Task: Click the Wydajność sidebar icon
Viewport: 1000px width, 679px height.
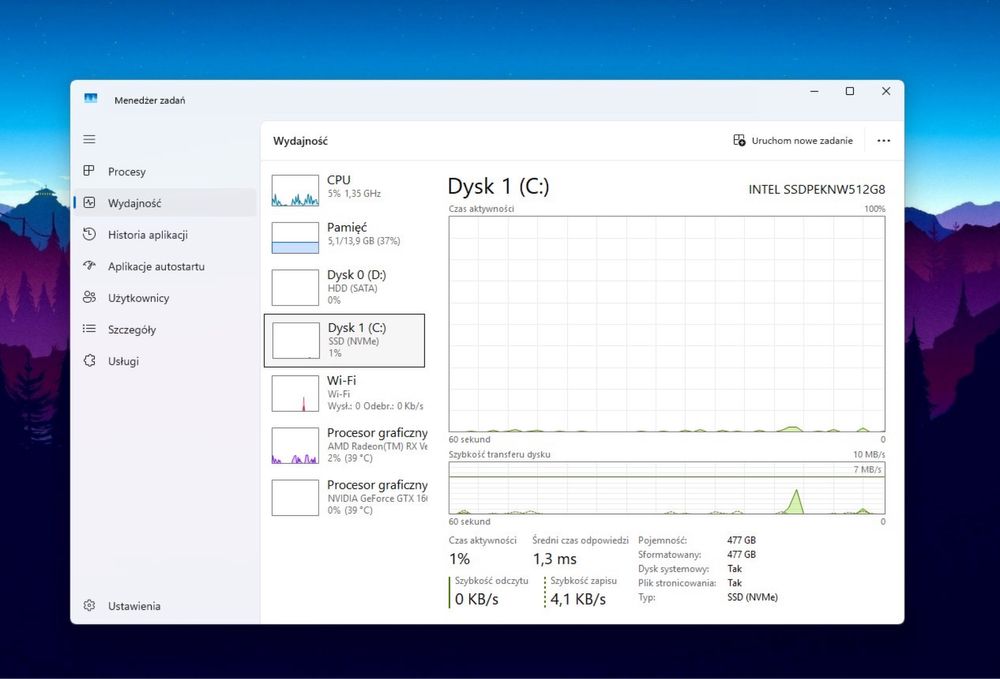Action: (x=89, y=203)
